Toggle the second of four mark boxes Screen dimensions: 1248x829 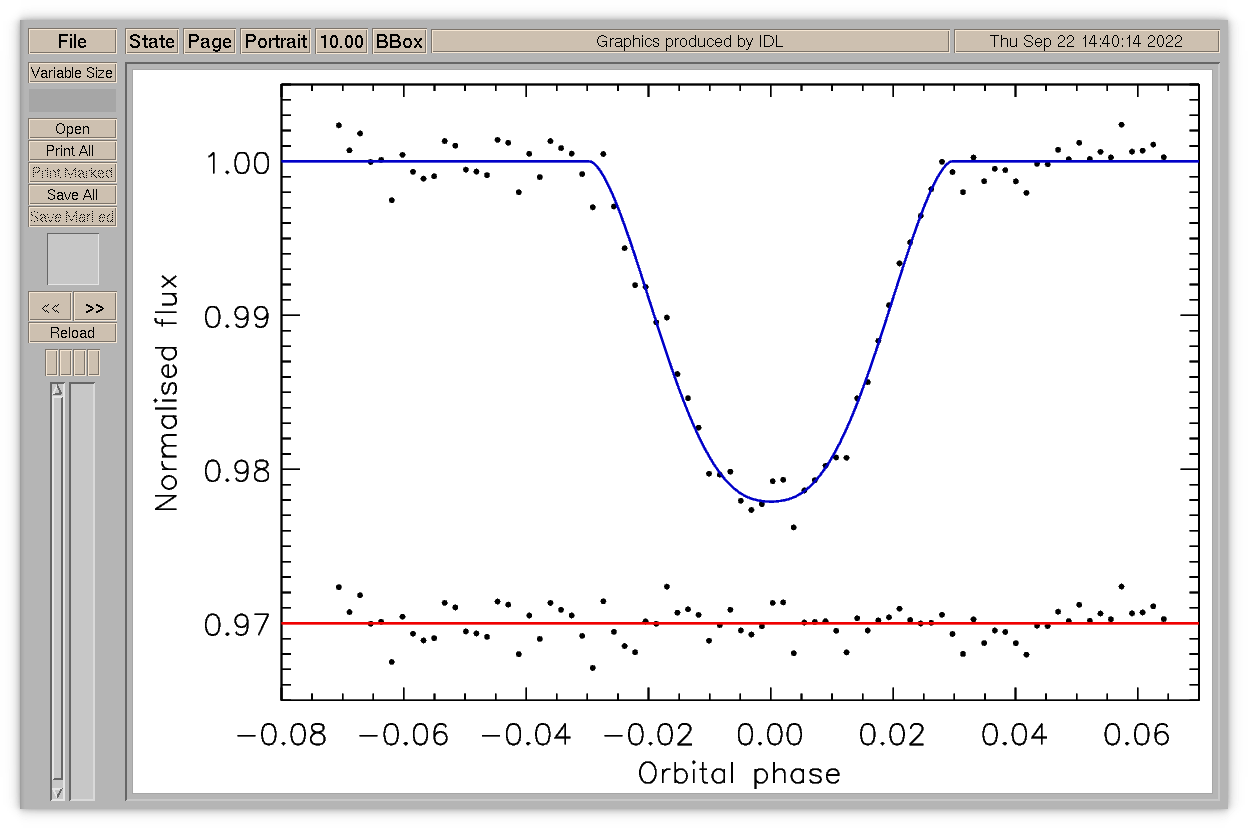pyautogui.click(x=66, y=363)
